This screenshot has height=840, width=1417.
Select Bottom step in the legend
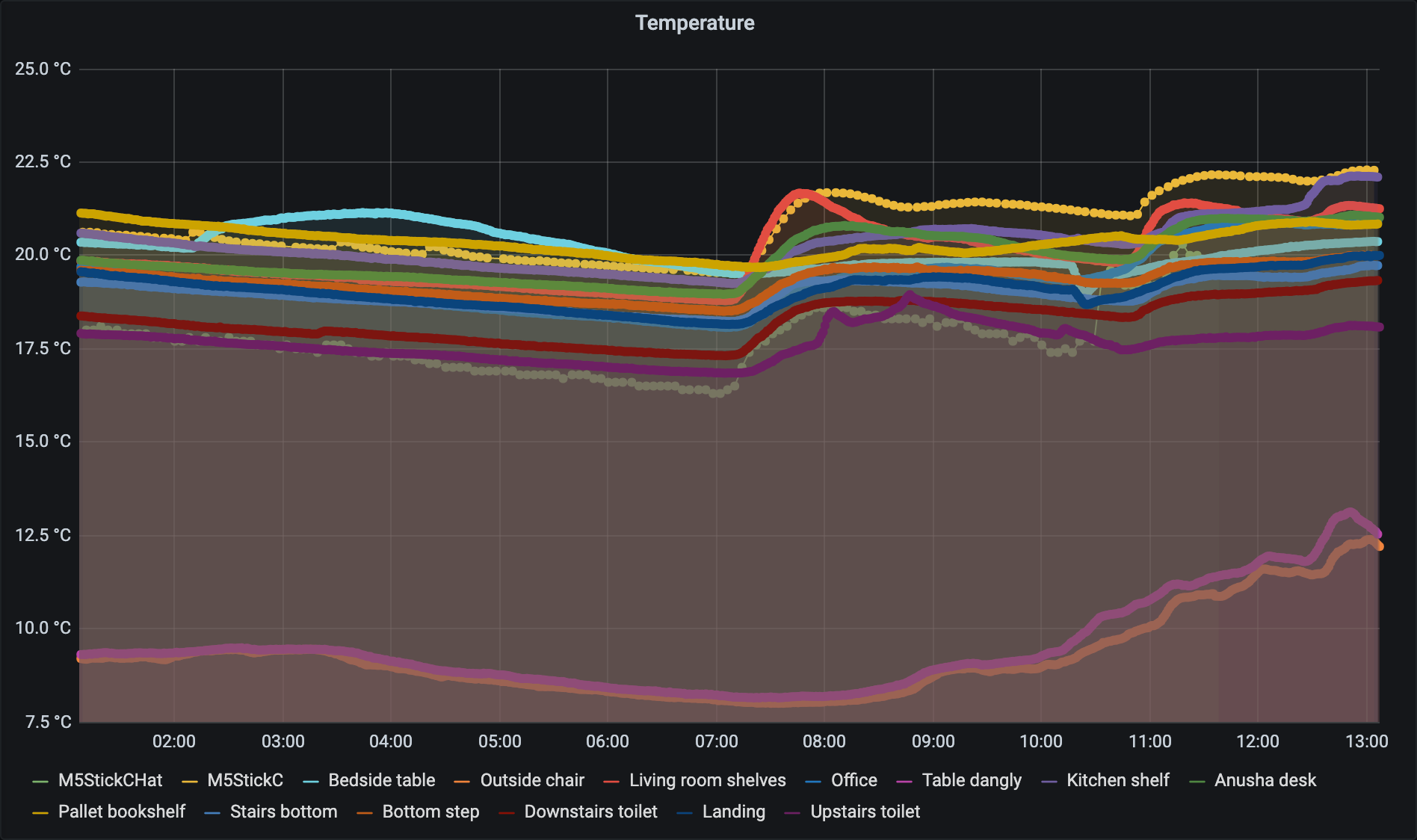tap(430, 812)
